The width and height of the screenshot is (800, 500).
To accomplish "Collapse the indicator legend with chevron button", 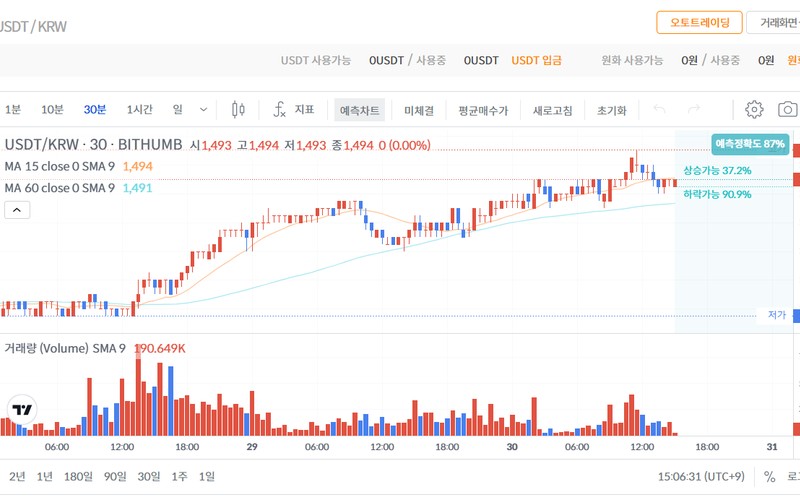I will coord(17,210).
